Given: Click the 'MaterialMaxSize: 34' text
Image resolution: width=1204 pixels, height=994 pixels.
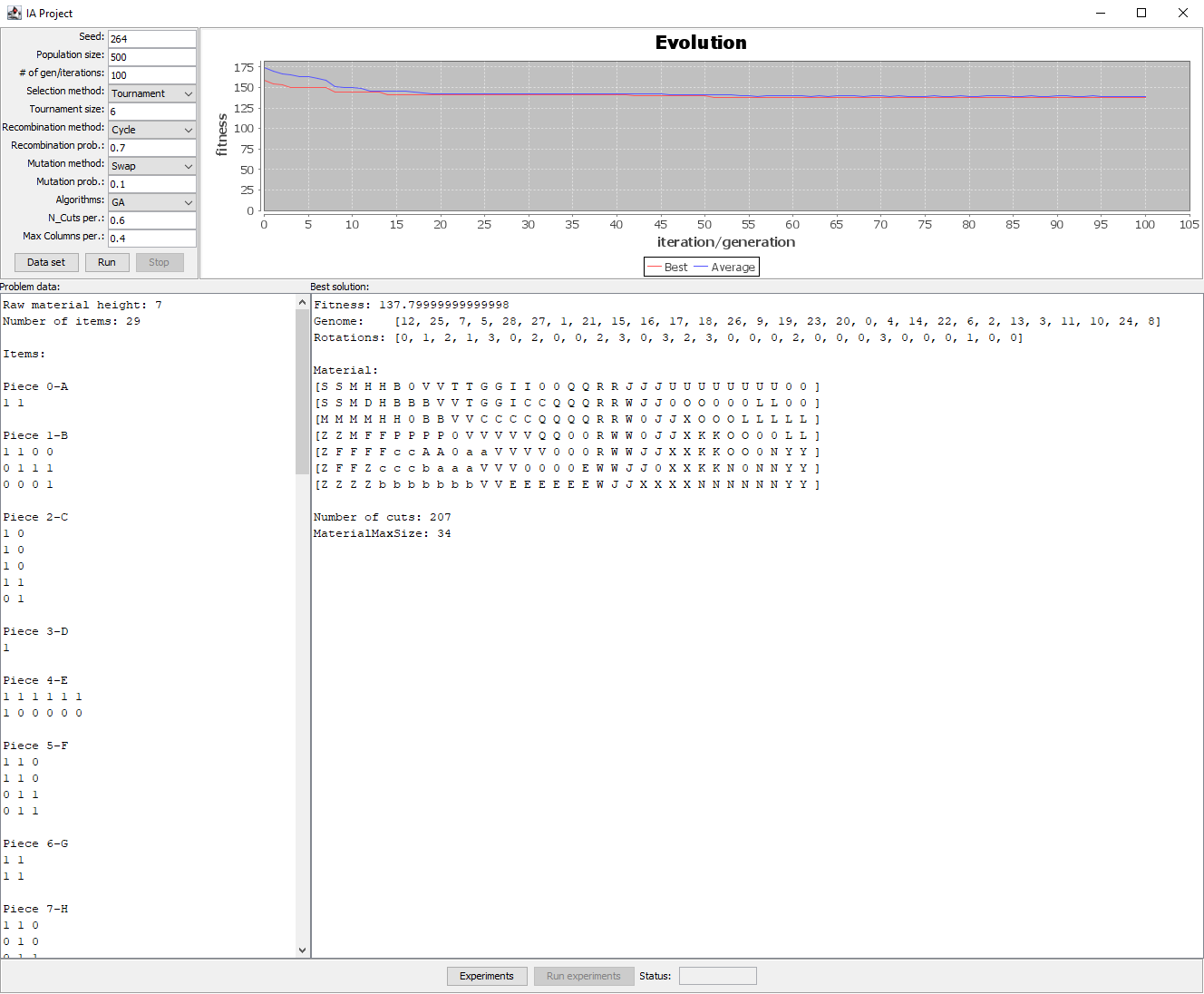Looking at the screenshot, I should click(x=382, y=533).
